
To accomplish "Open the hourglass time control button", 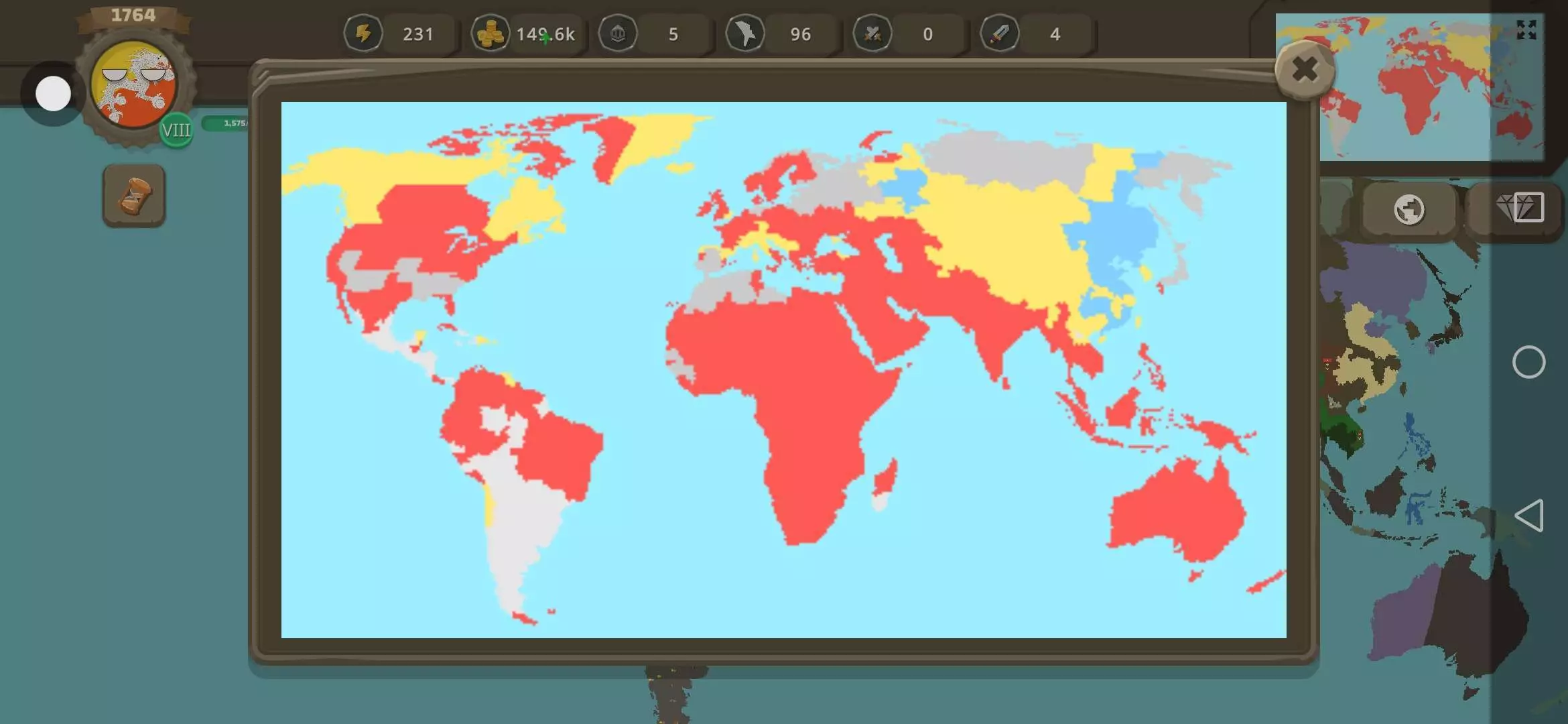I will 134,196.
